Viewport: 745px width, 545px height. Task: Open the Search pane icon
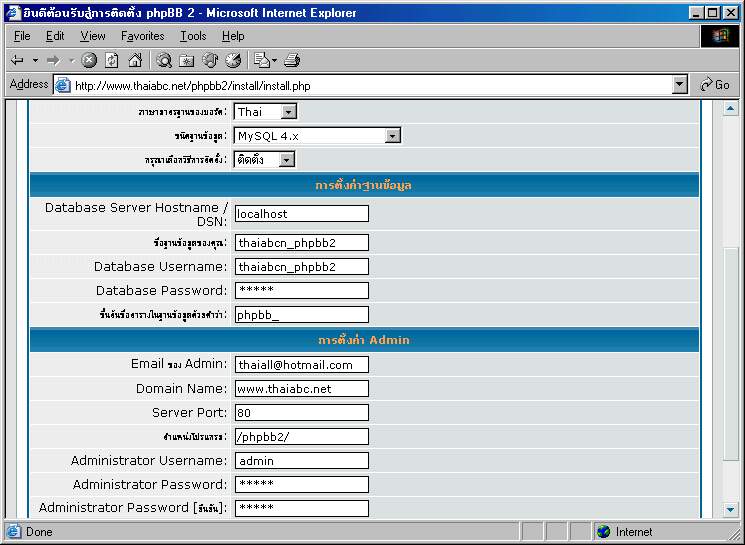coord(165,60)
